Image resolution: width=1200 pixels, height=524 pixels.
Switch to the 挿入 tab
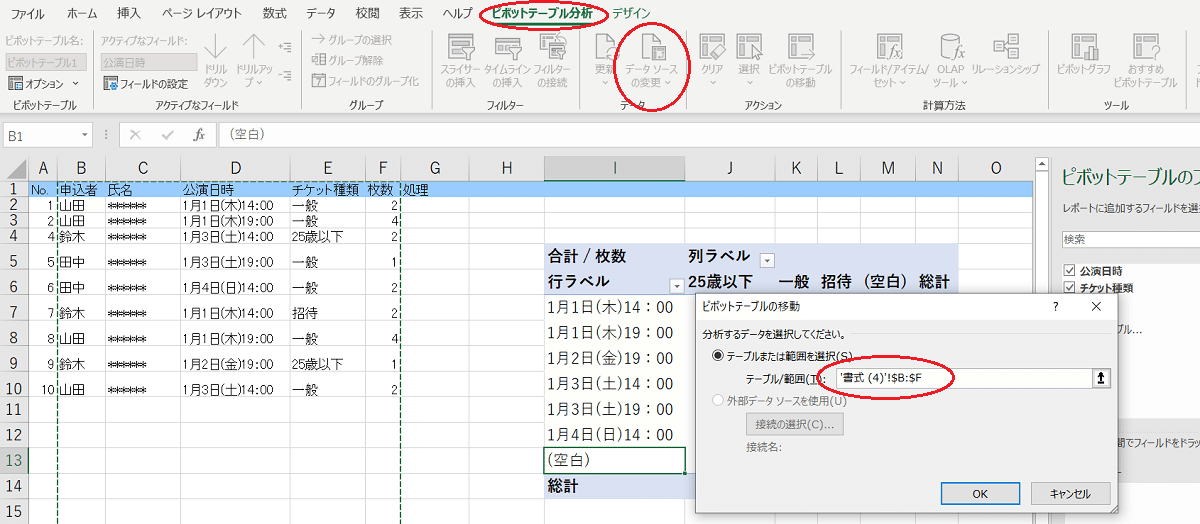tap(129, 14)
